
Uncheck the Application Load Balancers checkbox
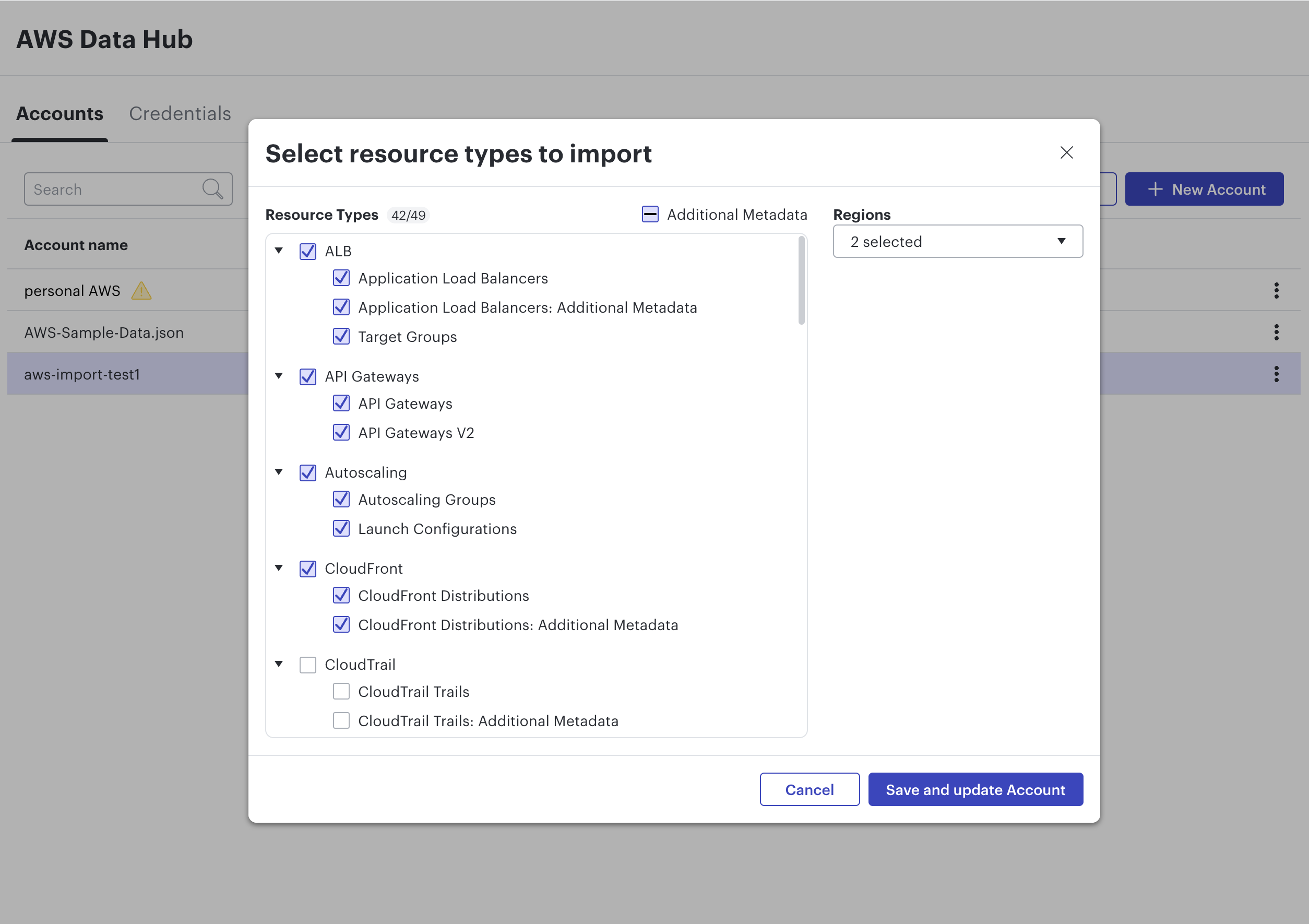pos(341,278)
